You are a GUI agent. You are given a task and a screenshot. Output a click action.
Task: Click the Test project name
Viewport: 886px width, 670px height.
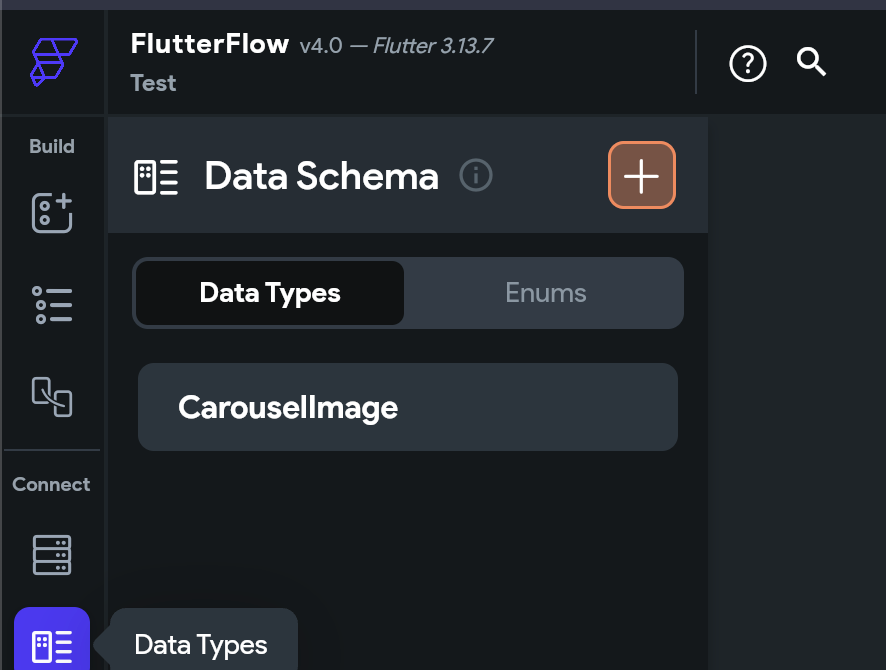coord(153,83)
